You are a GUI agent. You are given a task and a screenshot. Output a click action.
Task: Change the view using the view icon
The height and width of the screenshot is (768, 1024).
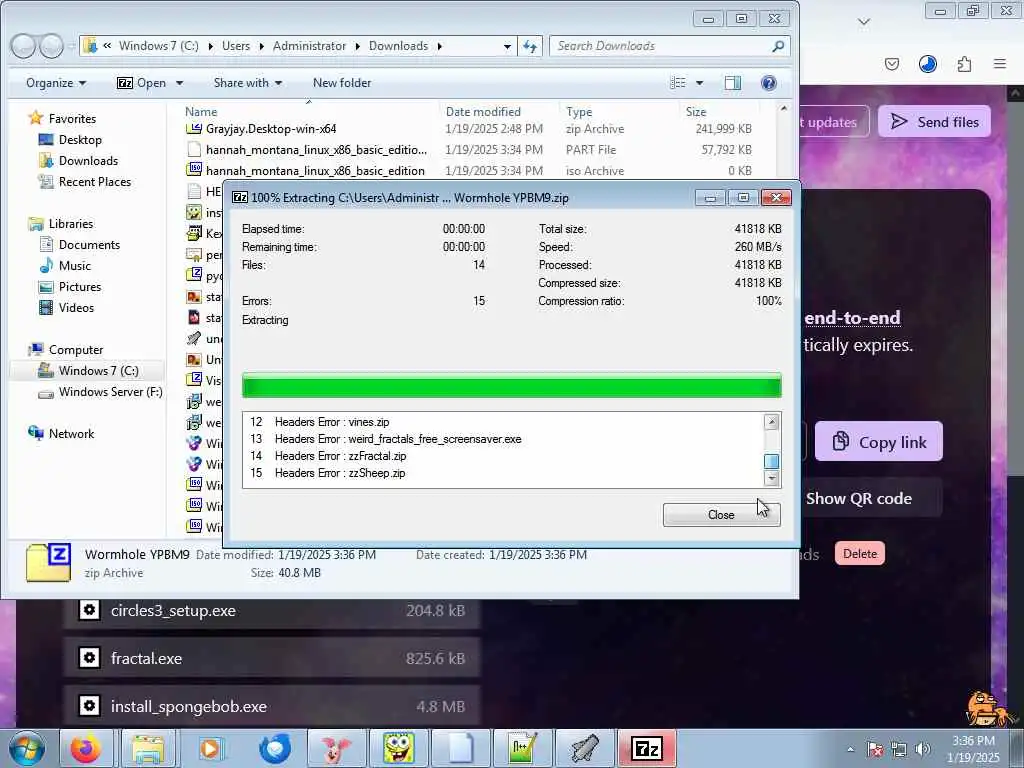679,83
